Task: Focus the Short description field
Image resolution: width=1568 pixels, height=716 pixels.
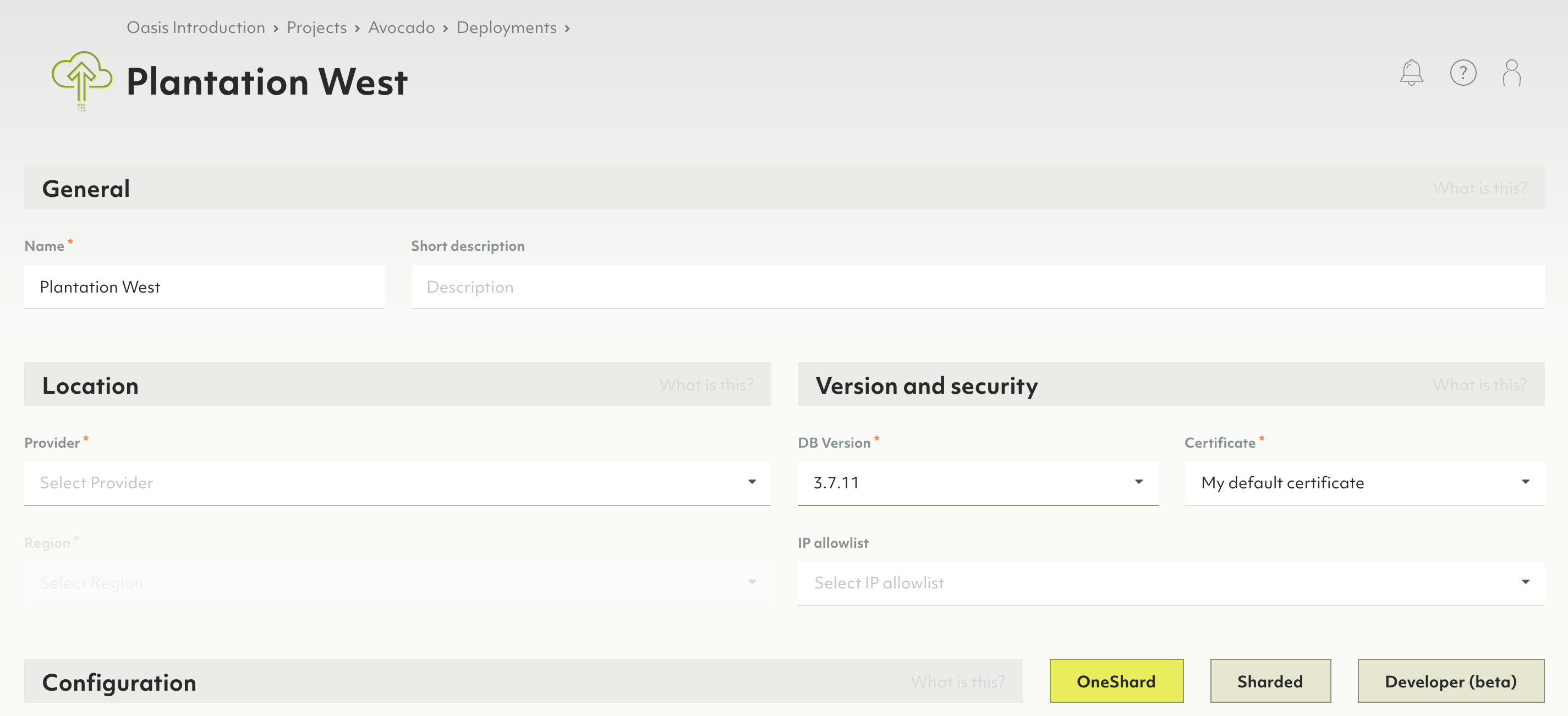Action: pos(977,287)
